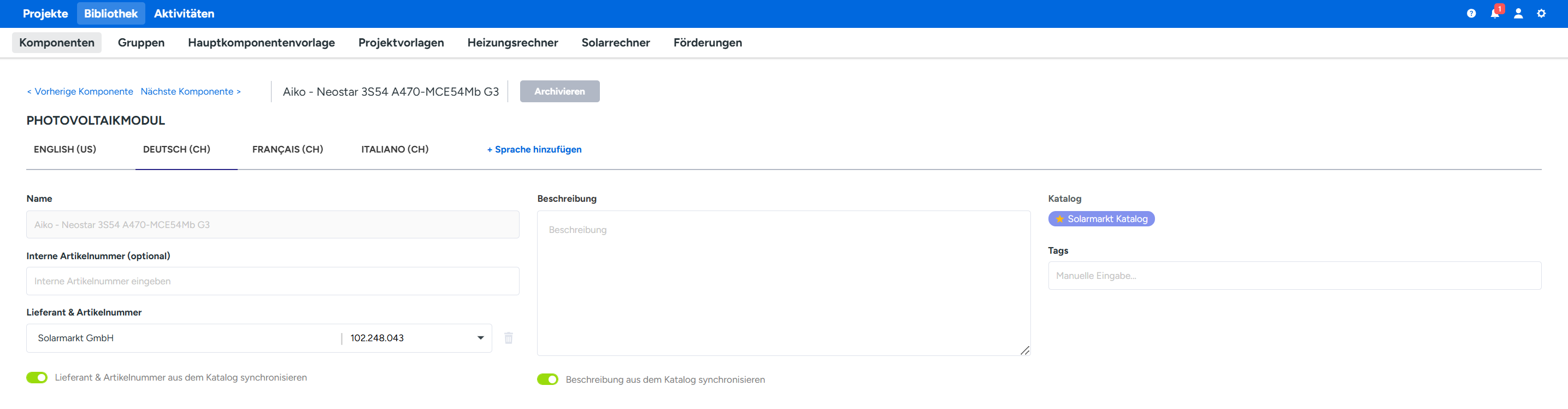Disable Beschreibung catalog synchronization switch
Image resolution: width=1568 pixels, height=409 pixels.
point(547,379)
